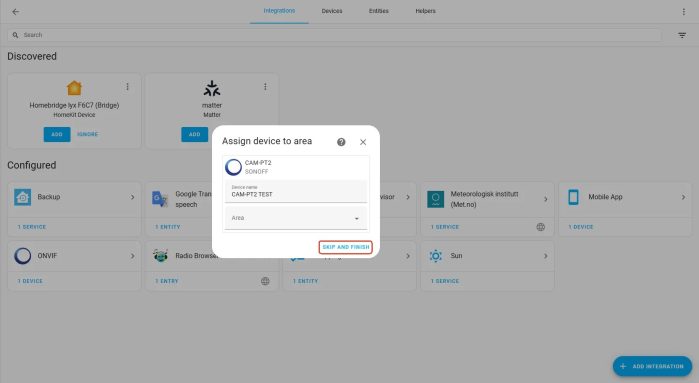The height and width of the screenshot is (383, 699).
Task: Expand the ONVIF integration chevron
Action: click(132, 256)
